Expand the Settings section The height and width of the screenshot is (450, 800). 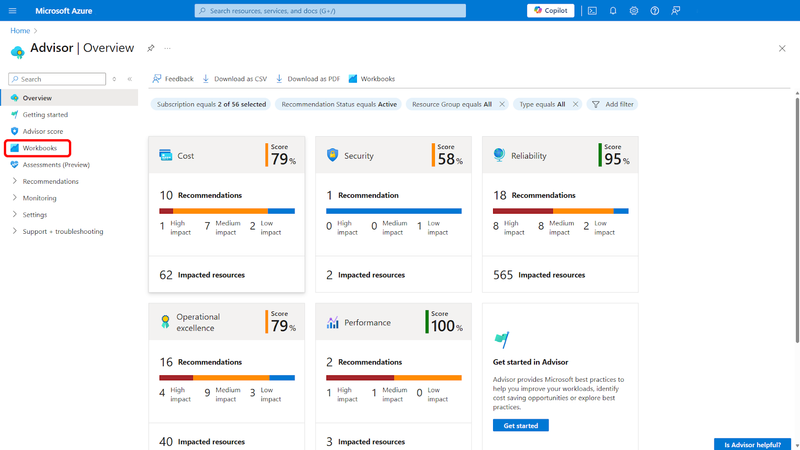pyautogui.click(x=35, y=215)
